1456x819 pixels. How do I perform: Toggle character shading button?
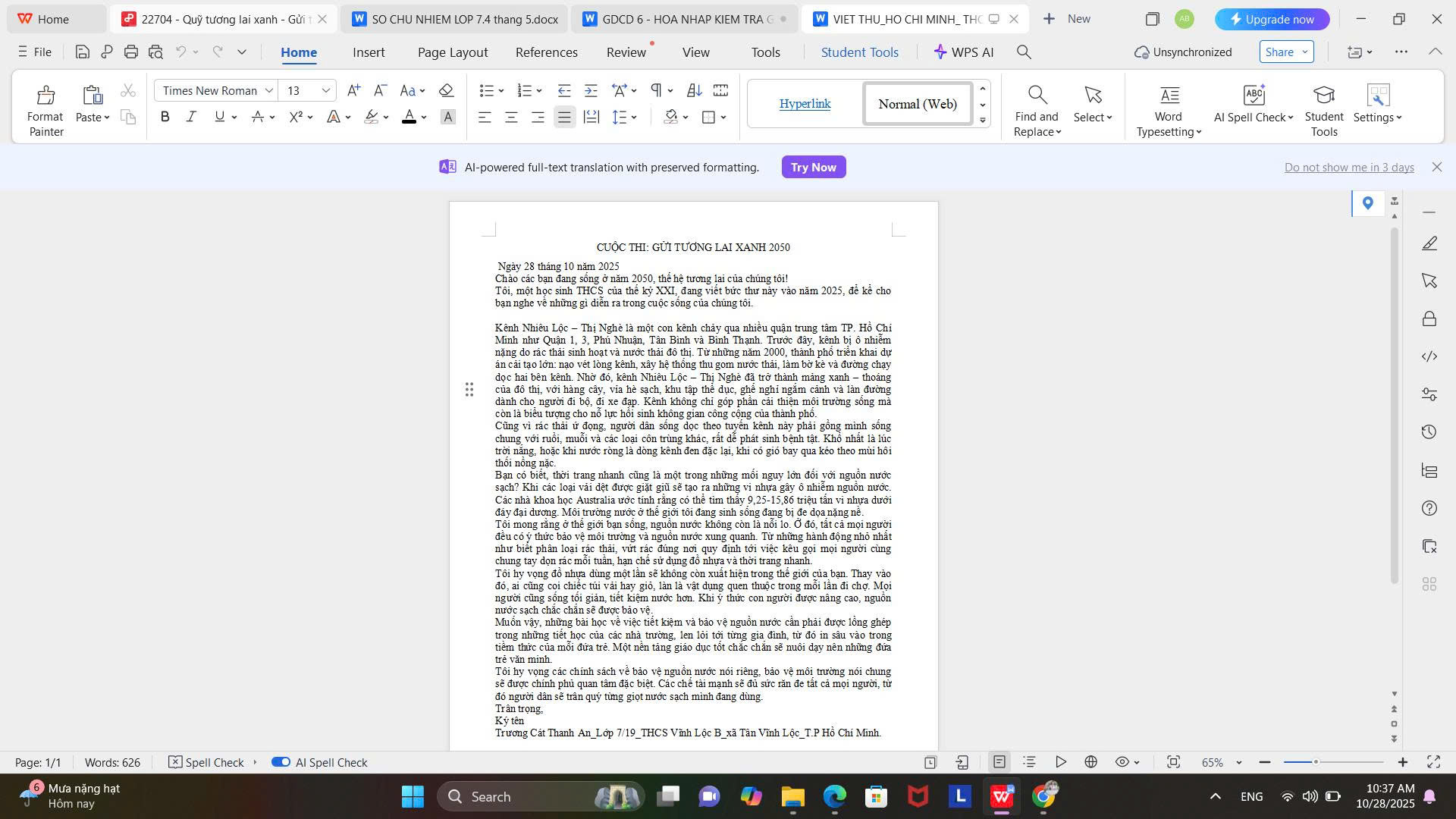point(448,117)
